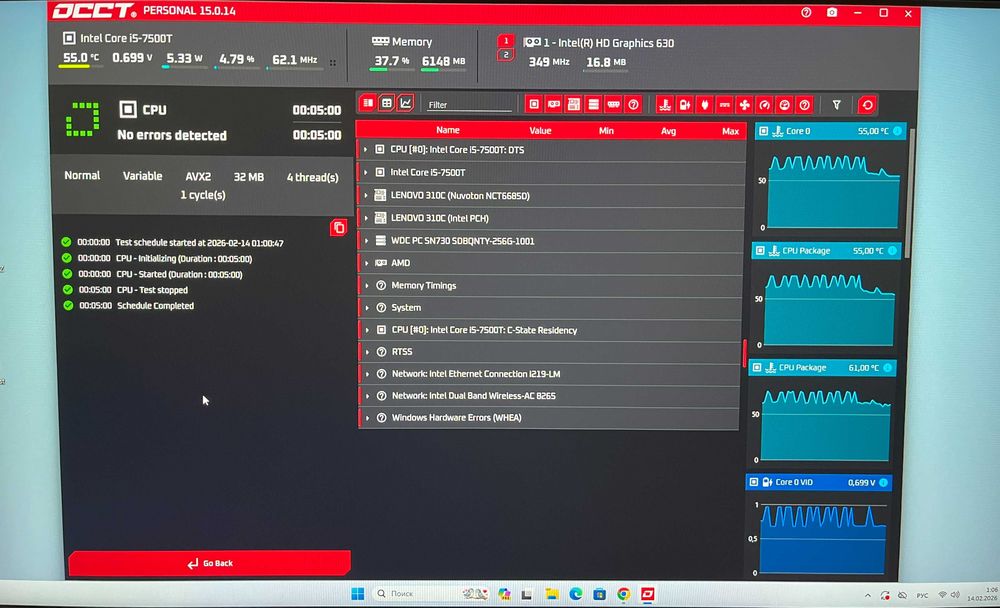Toggle the voltage sensor type filter
Viewport: 1000px width, 608px height.
[x=684, y=105]
